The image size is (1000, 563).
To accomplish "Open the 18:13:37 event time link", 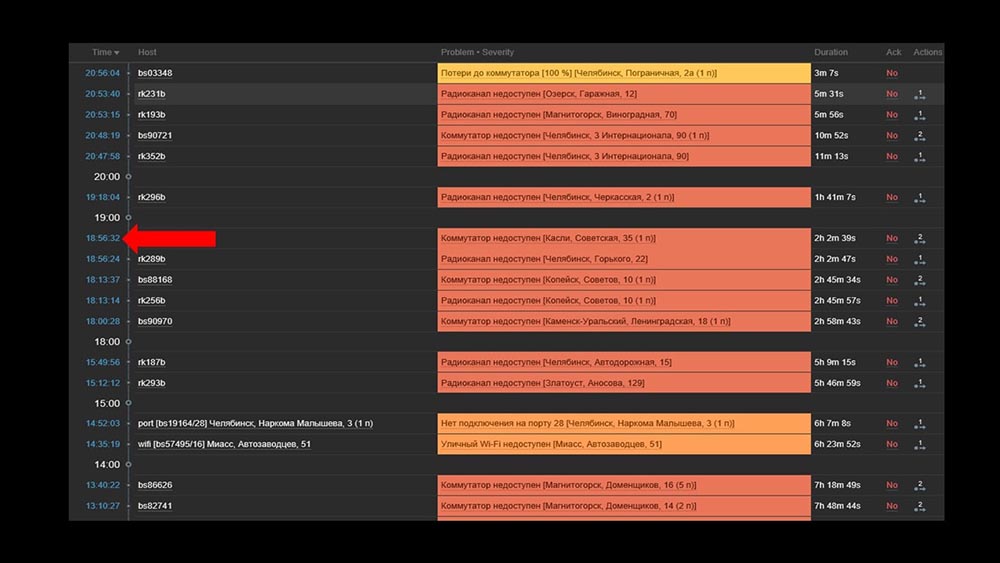I will point(103,279).
